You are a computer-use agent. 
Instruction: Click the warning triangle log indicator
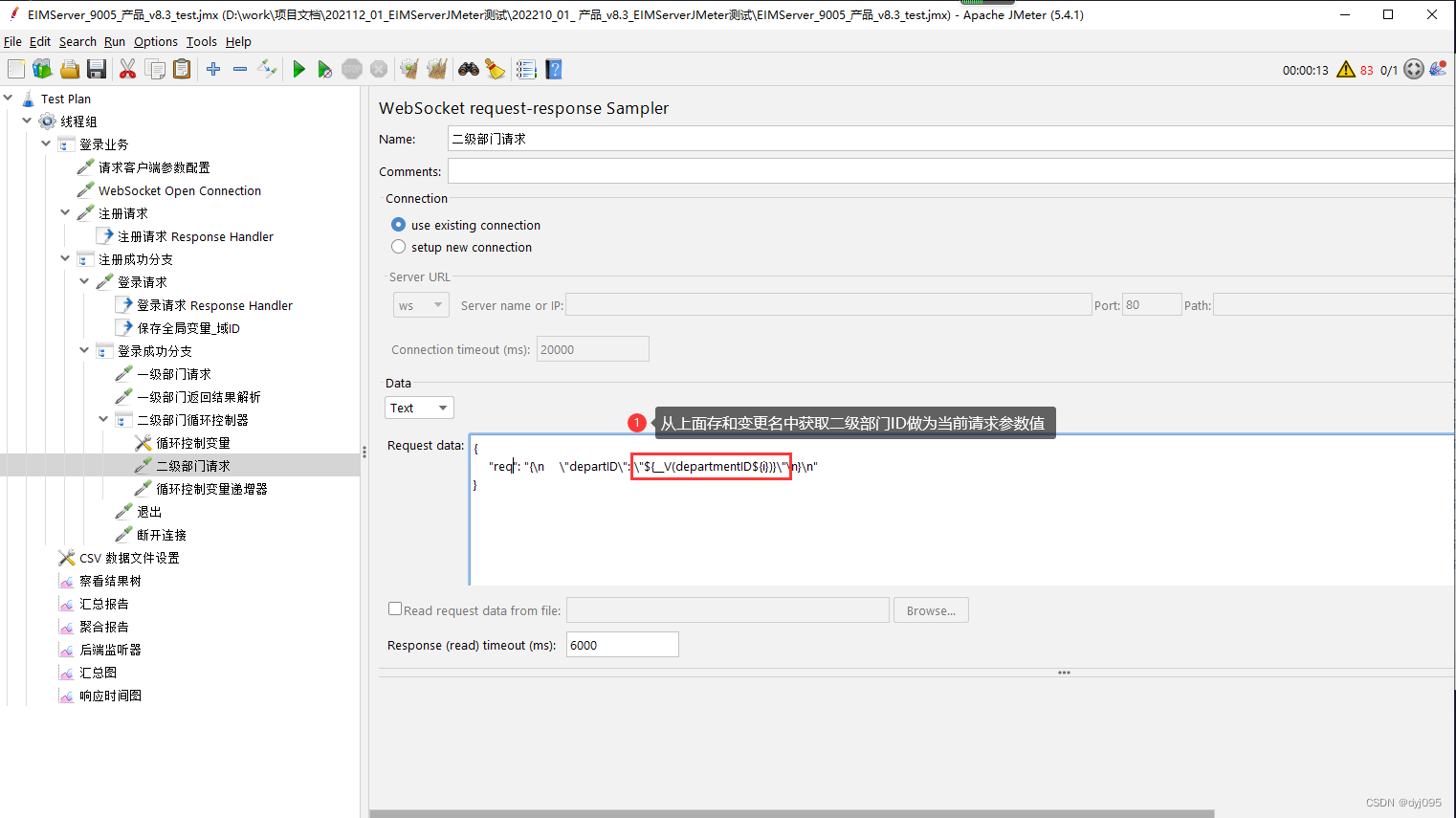click(1346, 69)
